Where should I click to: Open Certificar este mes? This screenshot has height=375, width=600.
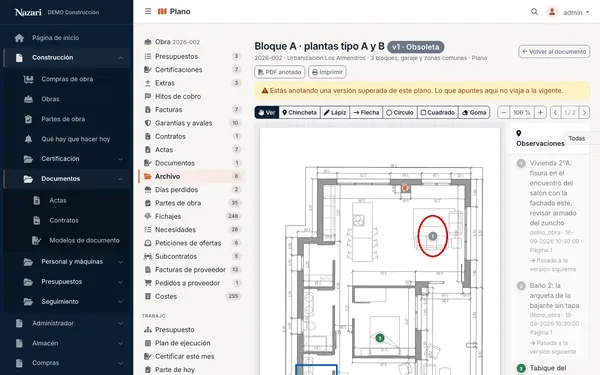pyautogui.click(x=191, y=356)
